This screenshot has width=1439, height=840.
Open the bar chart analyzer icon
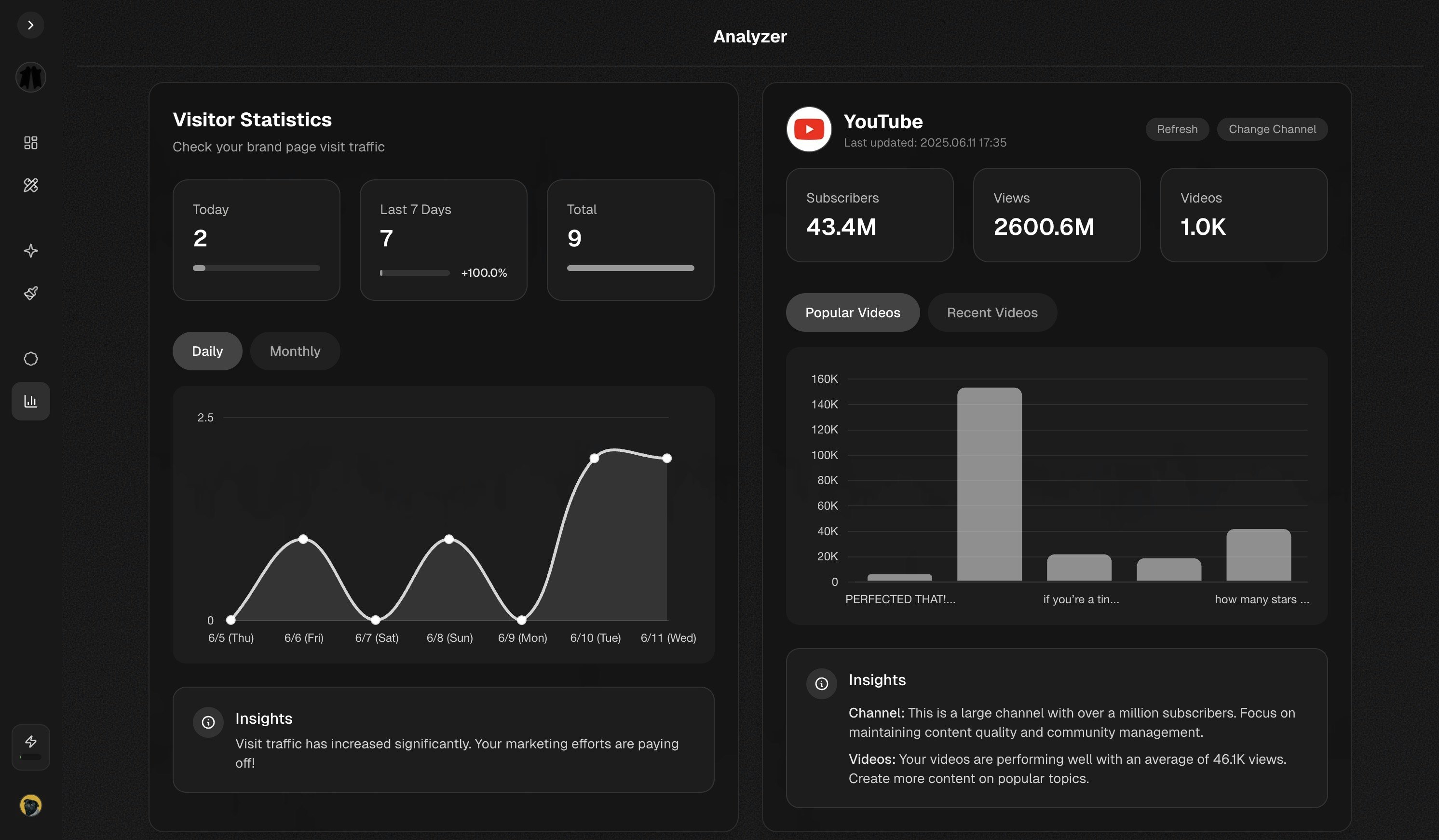(x=30, y=401)
